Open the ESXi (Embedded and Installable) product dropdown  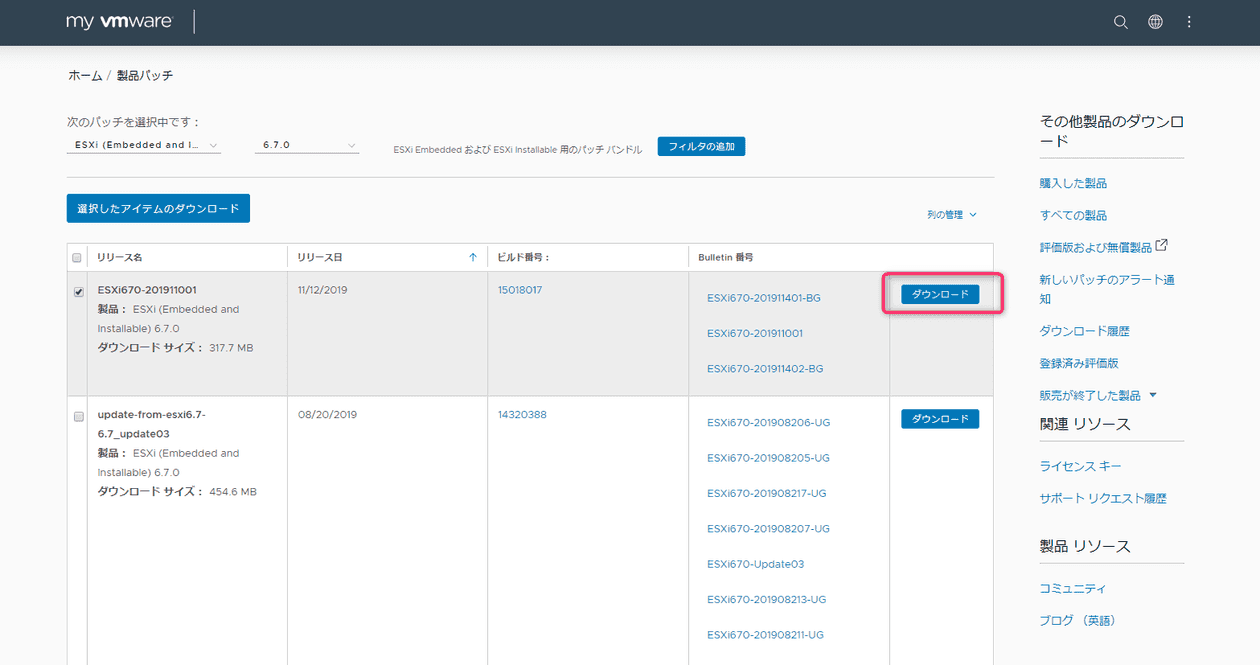click(143, 145)
